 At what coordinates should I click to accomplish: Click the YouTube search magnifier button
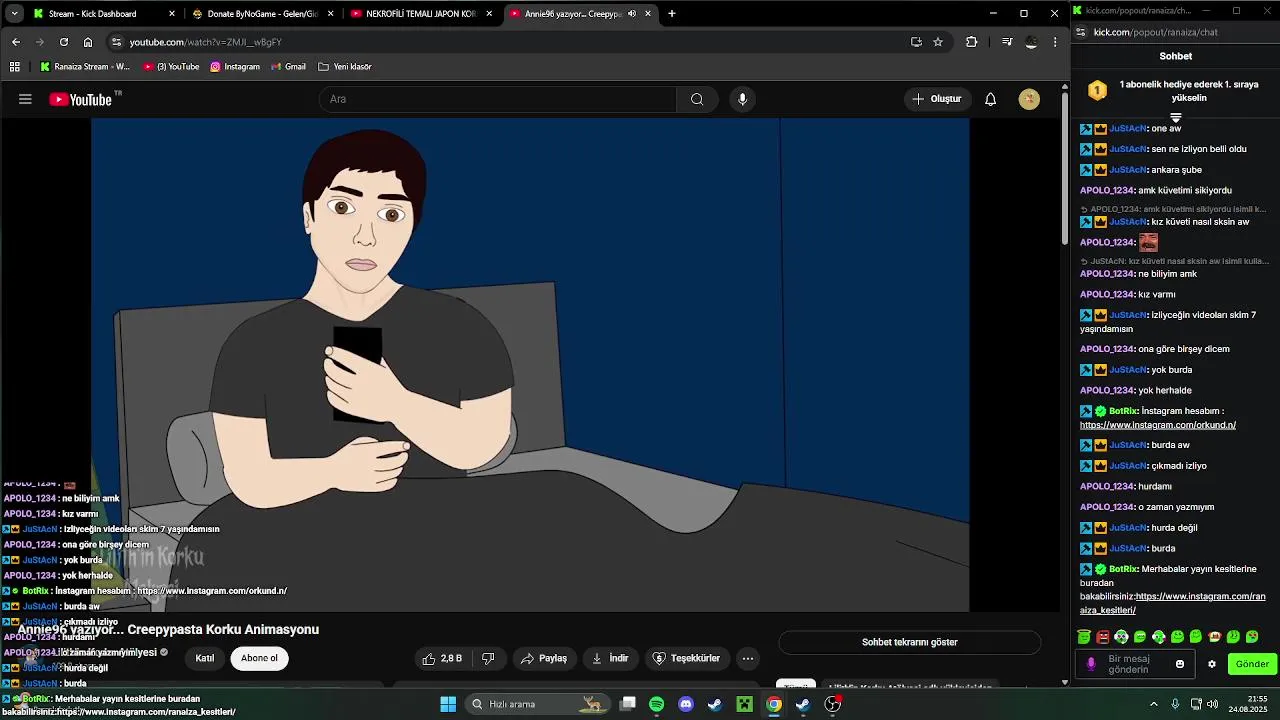(x=697, y=99)
